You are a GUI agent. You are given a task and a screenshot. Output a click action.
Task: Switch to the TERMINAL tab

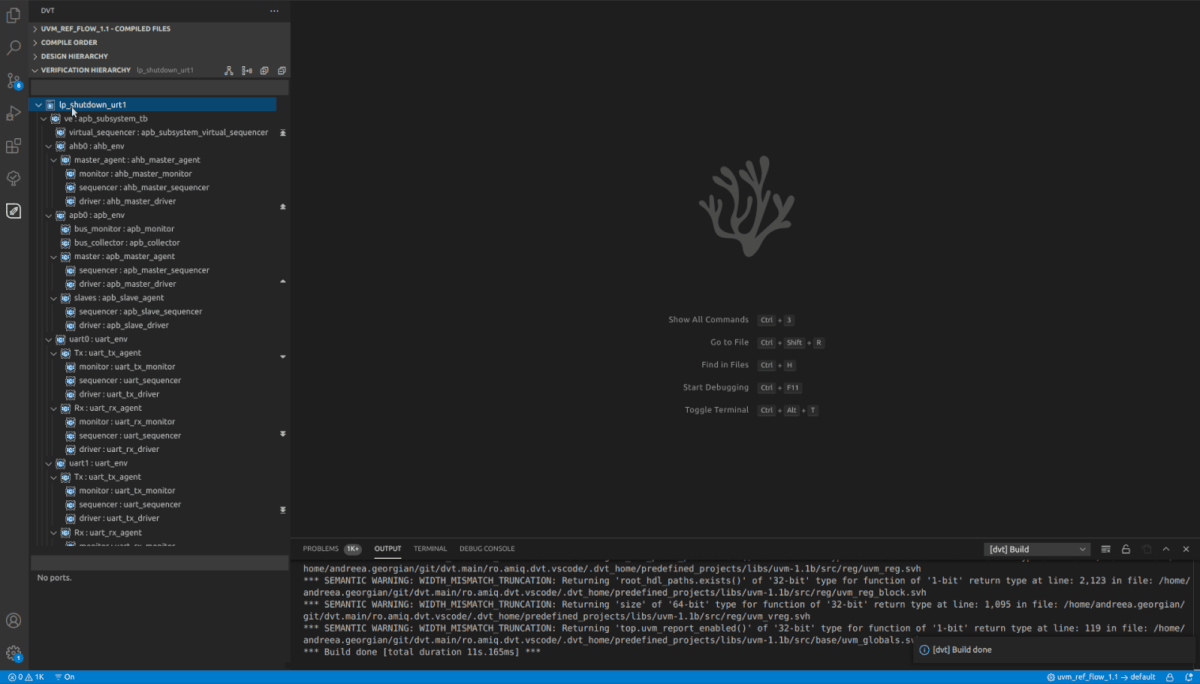click(x=430, y=548)
